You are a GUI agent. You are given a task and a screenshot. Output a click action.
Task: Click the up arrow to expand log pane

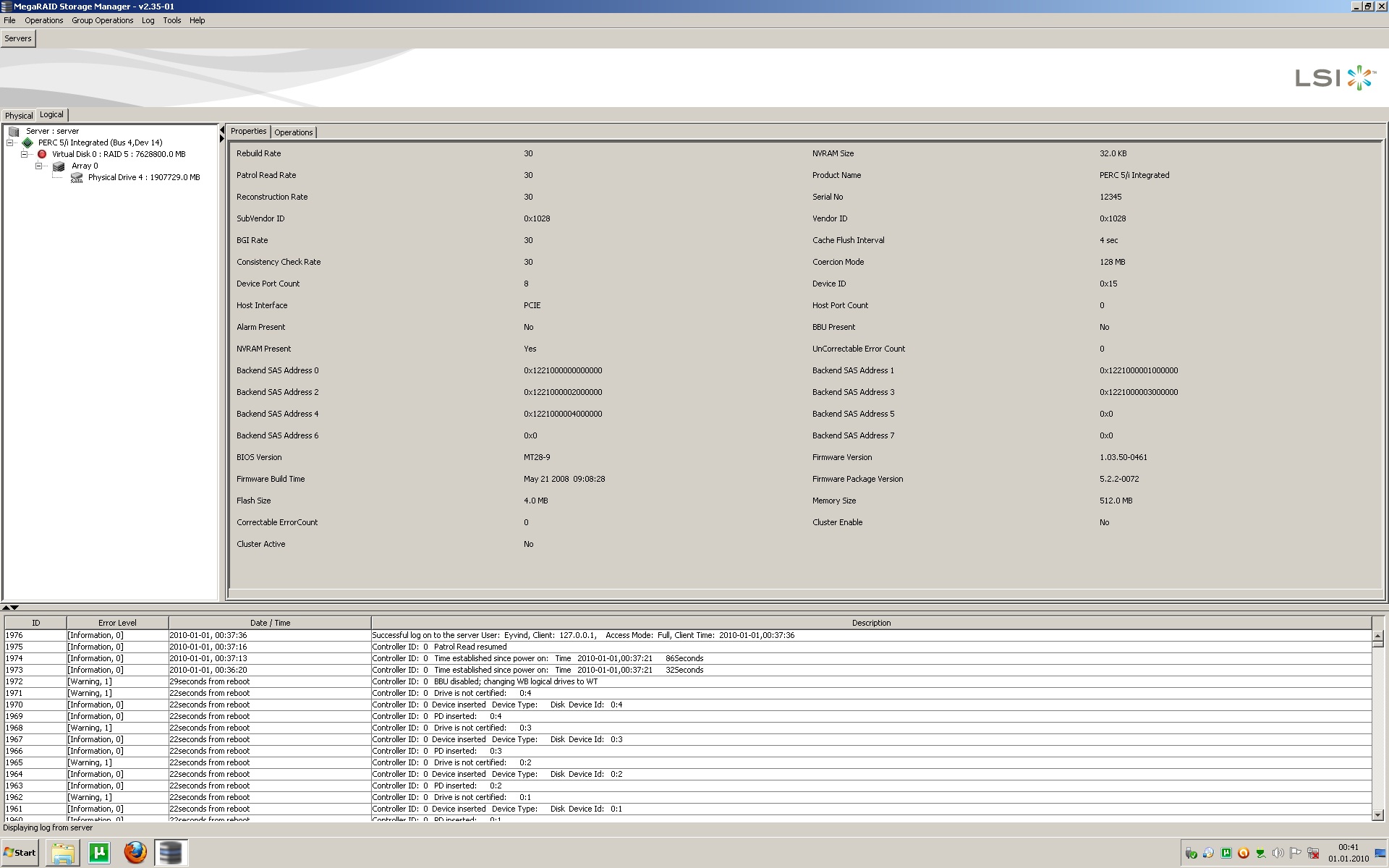pyautogui.click(x=6, y=608)
